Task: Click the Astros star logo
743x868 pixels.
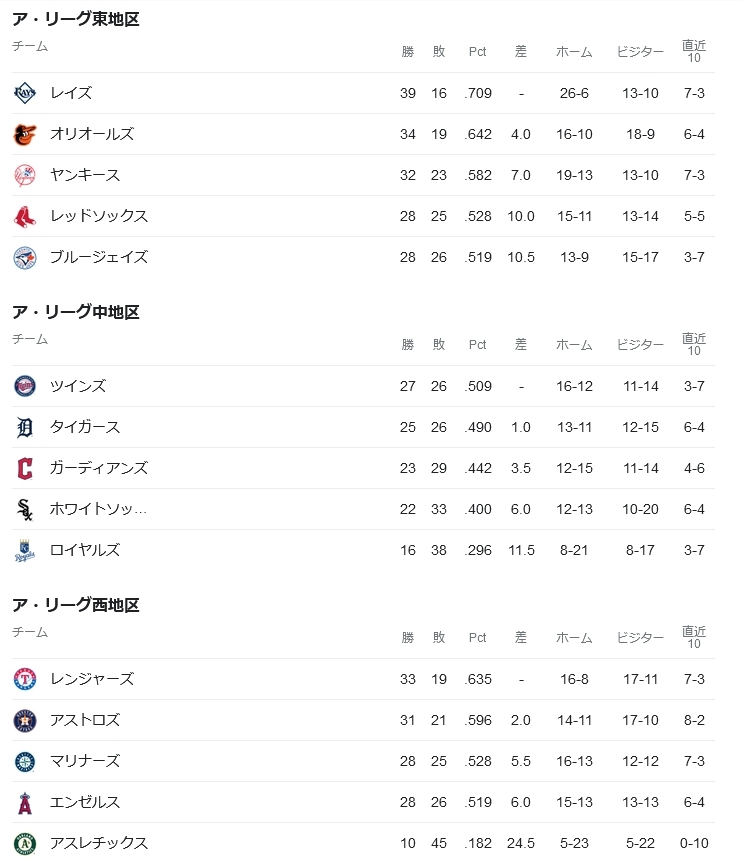Action: (x=24, y=720)
